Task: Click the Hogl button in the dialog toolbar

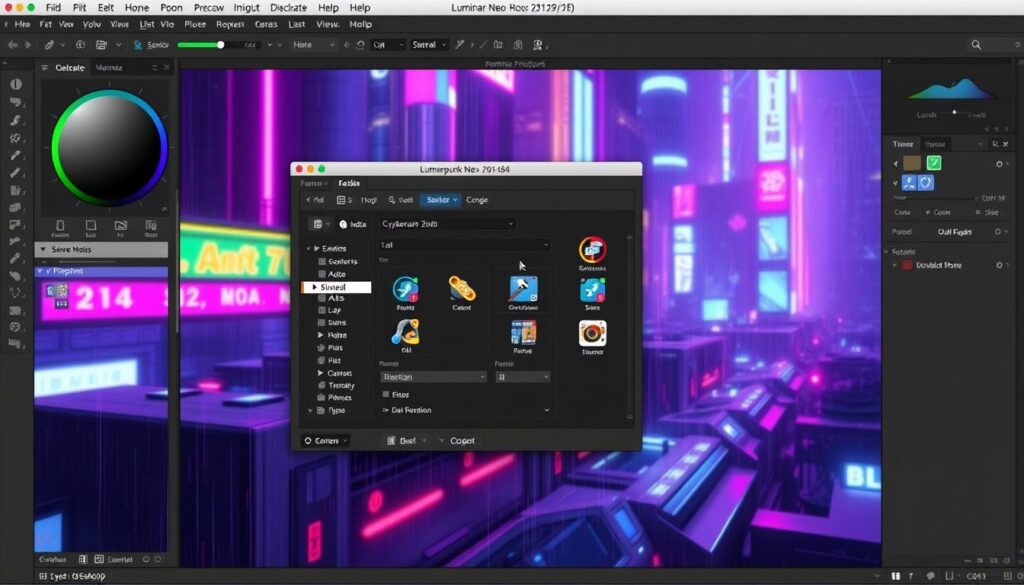Action: [369, 200]
